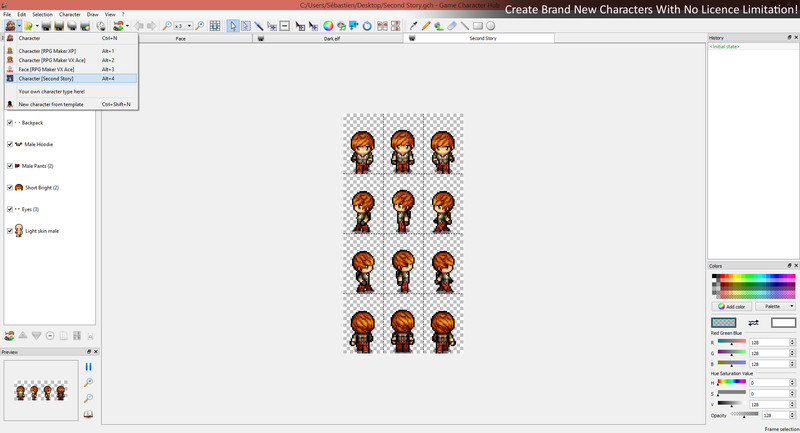Open the new character dropdown arrow

[x=19, y=26]
